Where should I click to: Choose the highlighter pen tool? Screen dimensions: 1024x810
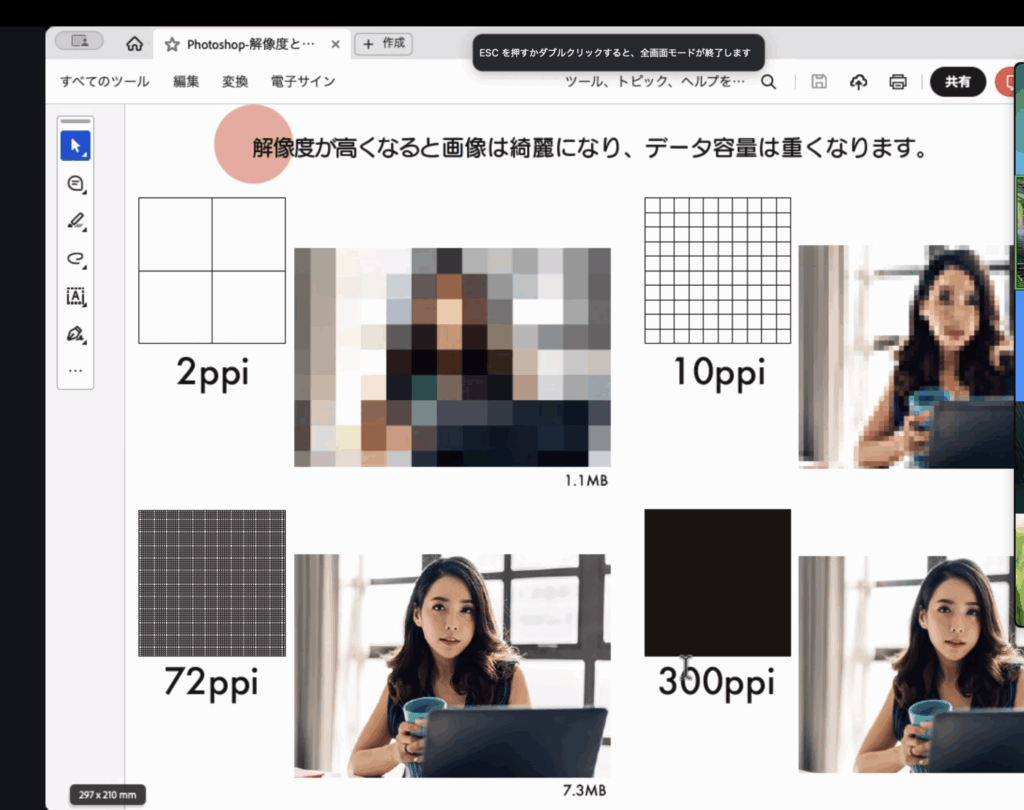75,221
